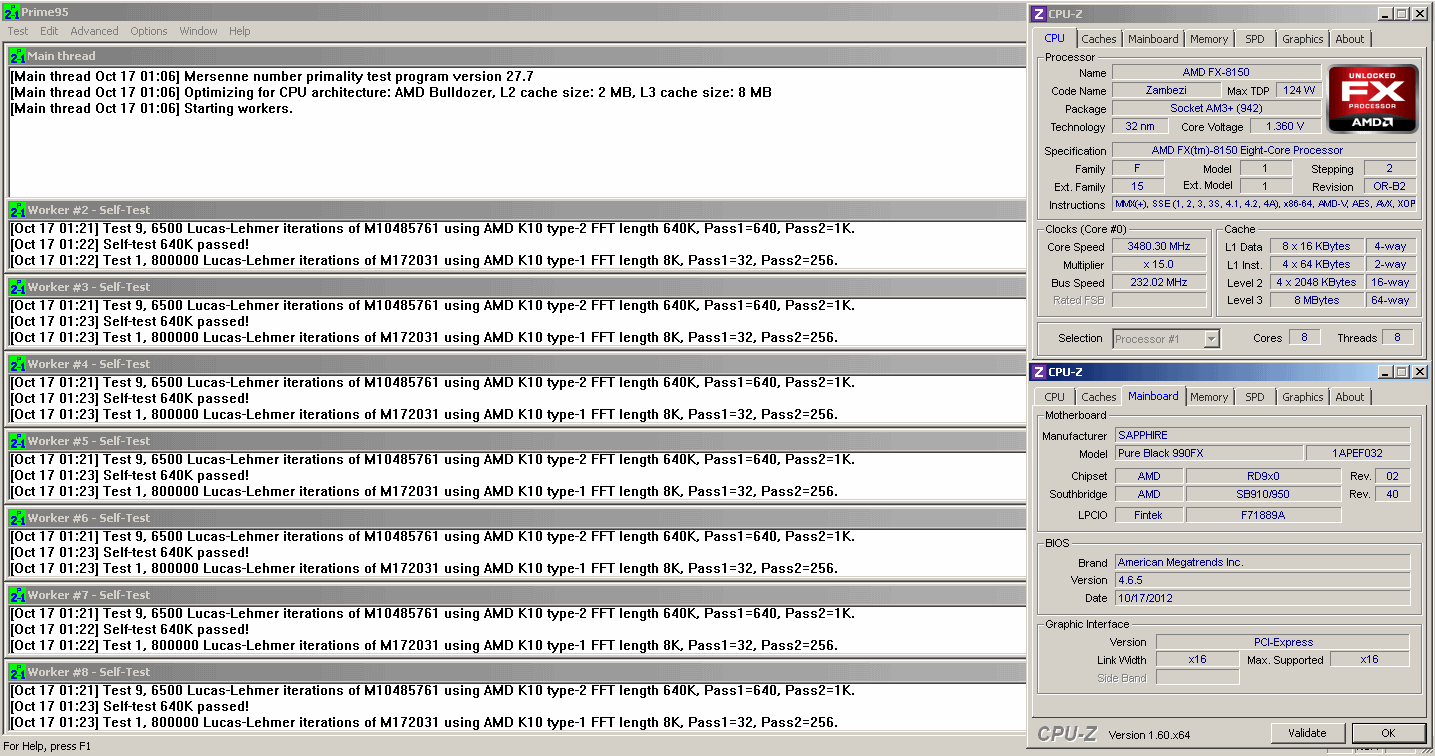Click the Worker #2 Self-Test window icon
The width and height of the screenshot is (1435, 756).
click(x=17, y=210)
